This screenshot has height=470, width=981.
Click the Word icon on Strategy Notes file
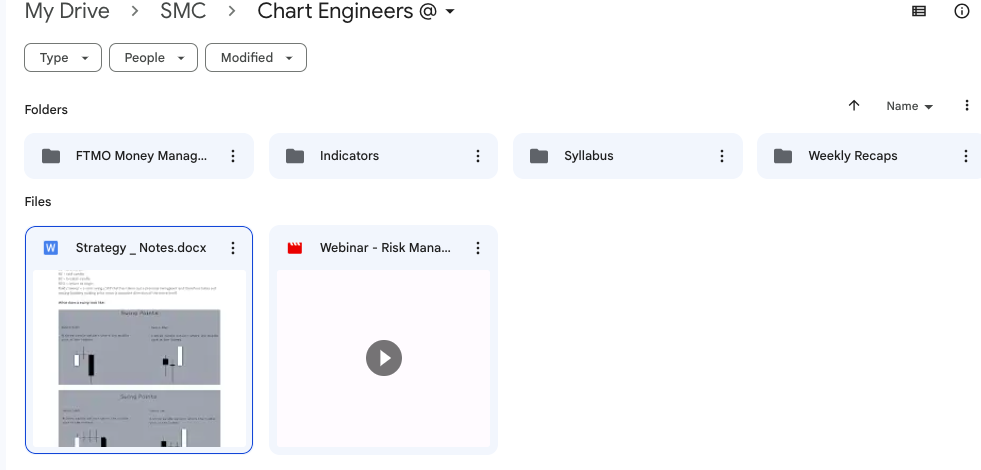[x=50, y=248]
